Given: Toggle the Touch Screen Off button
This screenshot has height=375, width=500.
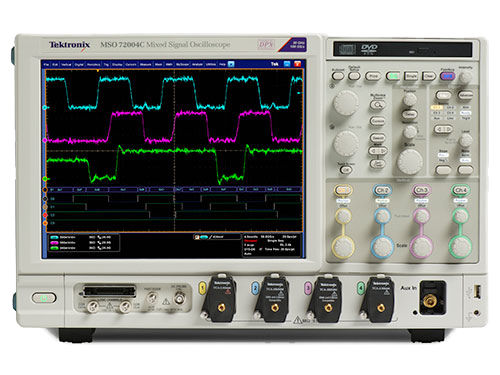Looking at the screenshot, I should click(x=346, y=170).
